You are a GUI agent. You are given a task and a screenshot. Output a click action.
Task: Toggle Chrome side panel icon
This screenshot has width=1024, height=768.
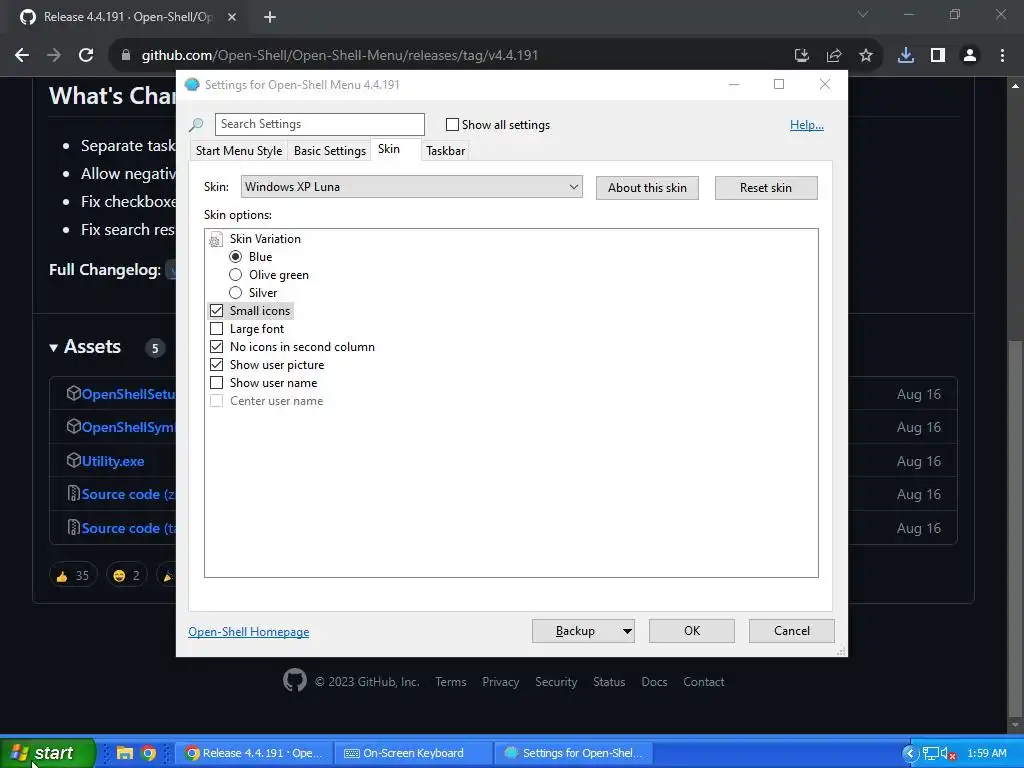(x=938, y=56)
